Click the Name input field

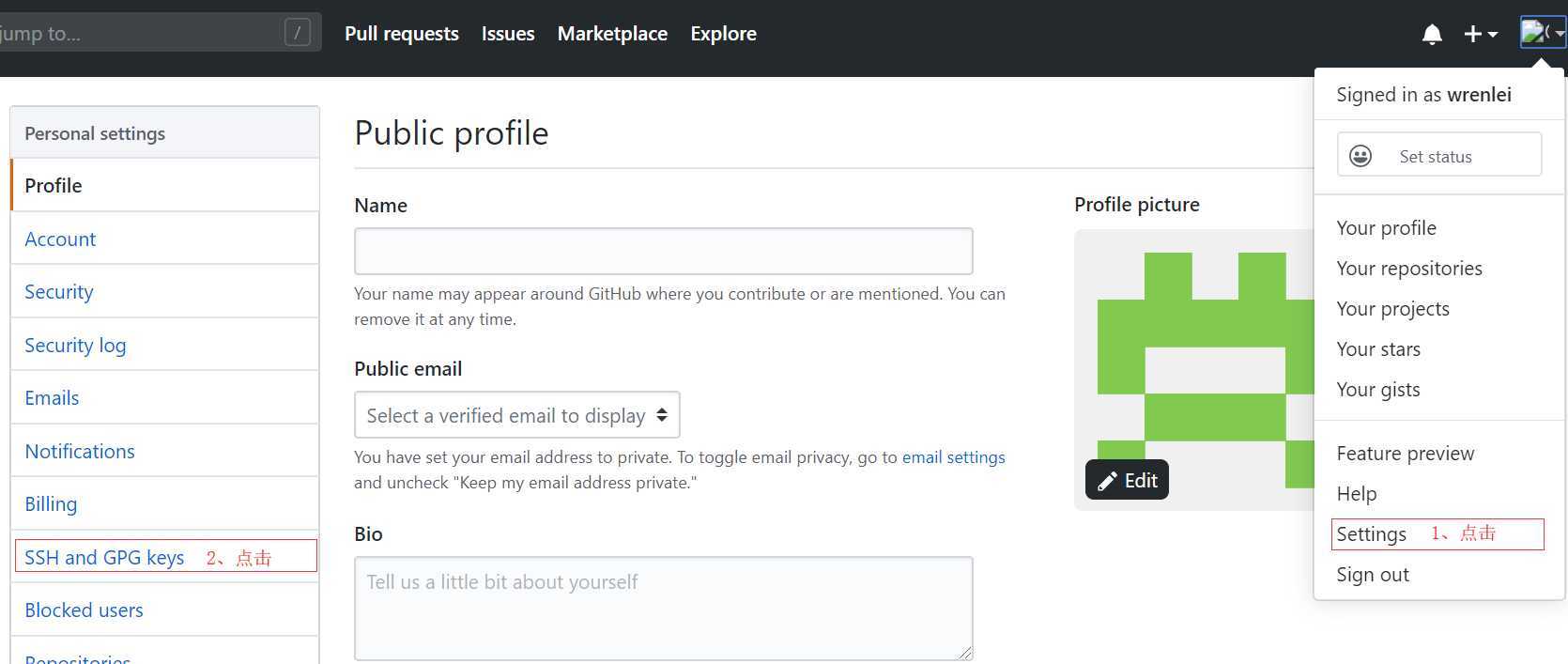(663, 251)
